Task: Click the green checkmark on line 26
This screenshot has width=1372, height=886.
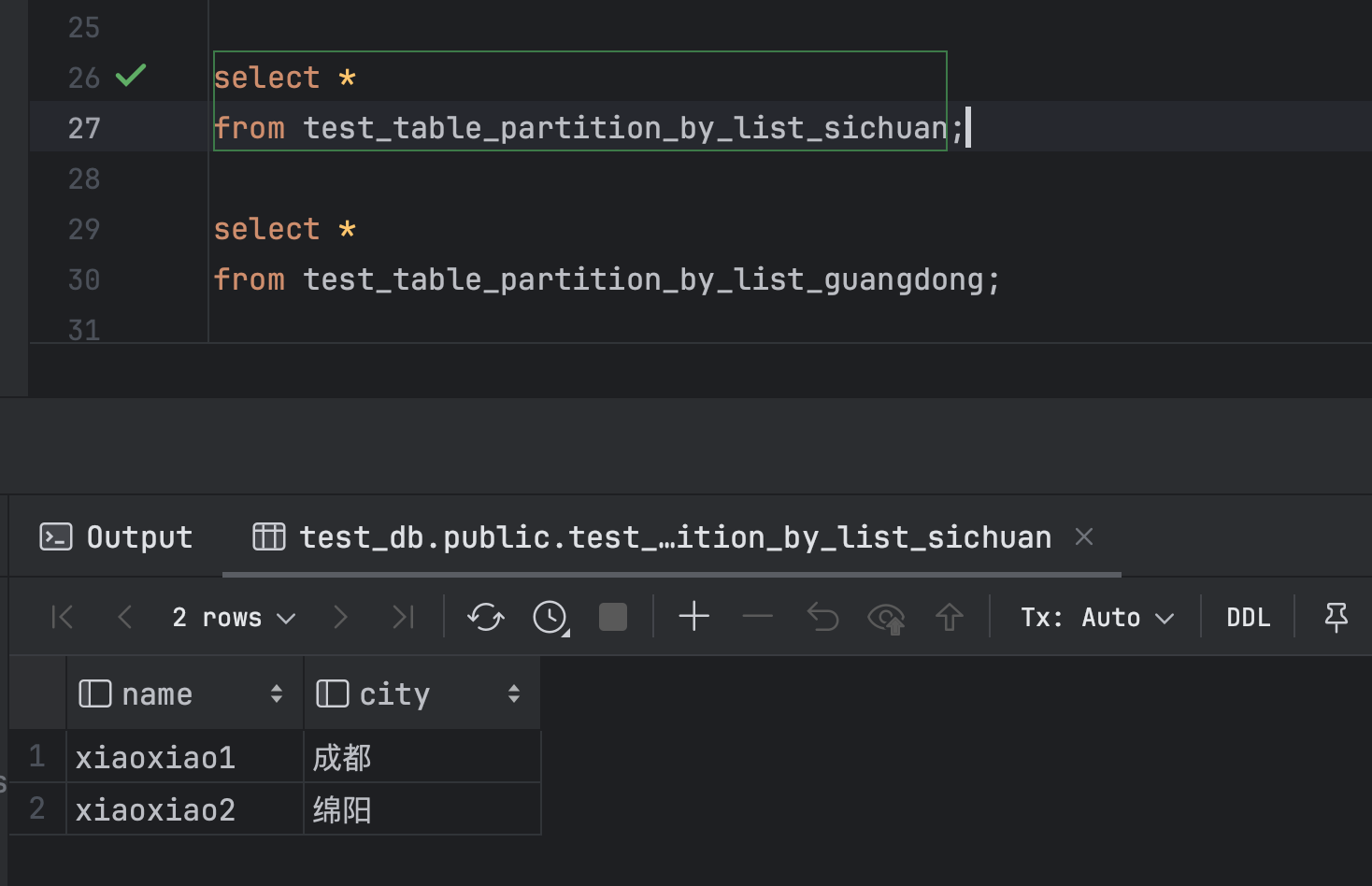Action: [131, 75]
